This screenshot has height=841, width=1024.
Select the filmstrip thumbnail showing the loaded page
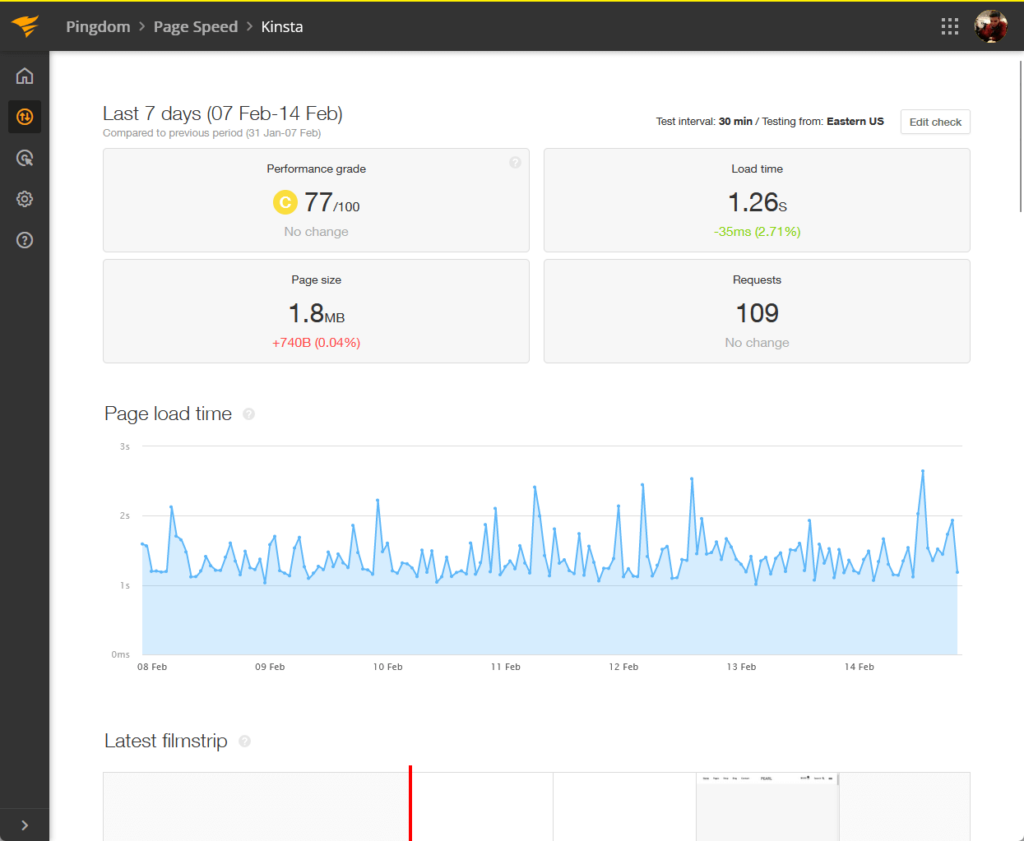click(767, 806)
